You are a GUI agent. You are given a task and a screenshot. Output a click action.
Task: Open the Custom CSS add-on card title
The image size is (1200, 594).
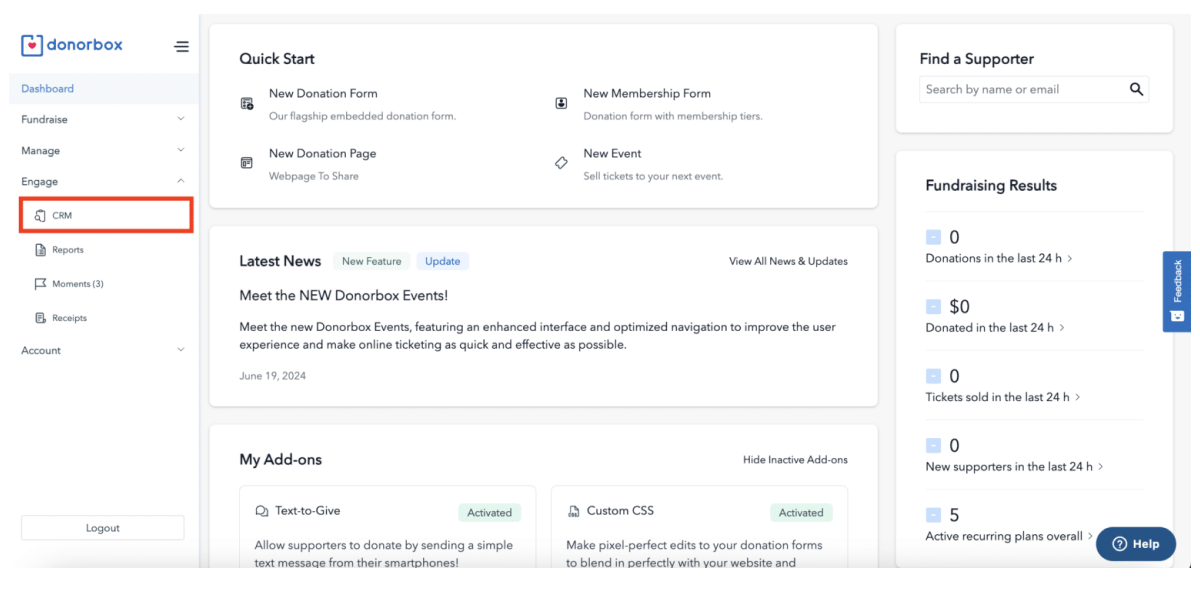tap(620, 511)
